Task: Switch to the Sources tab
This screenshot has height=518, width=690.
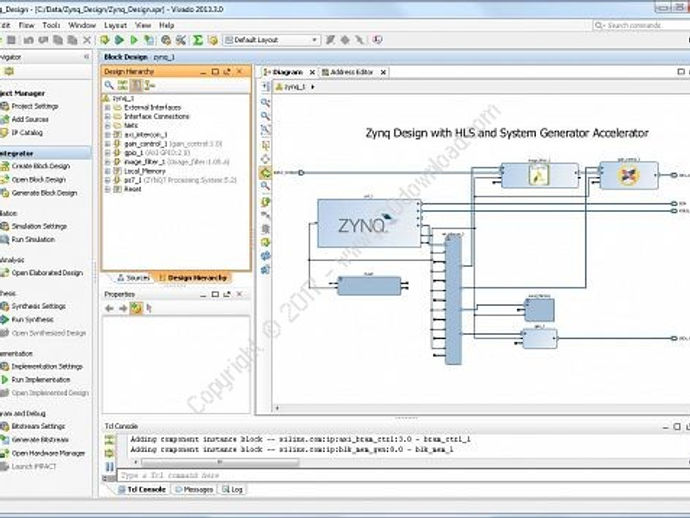Action: pyautogui.click(x=134, y=278)
